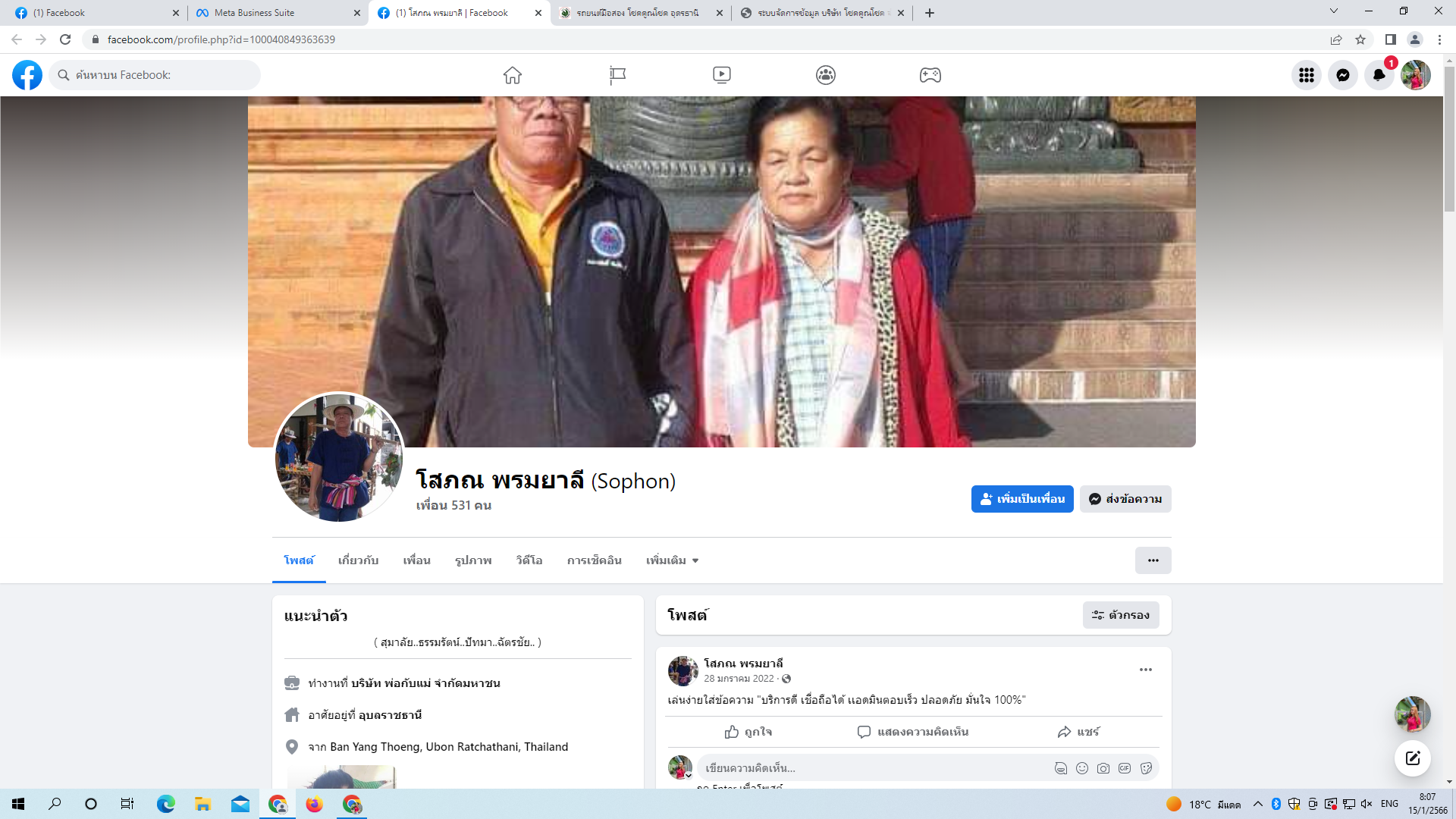The width and height of the screenshot is (1456, 819).
Task: Open Facebook Watch video icon
Action: click(x=721, y=75)
